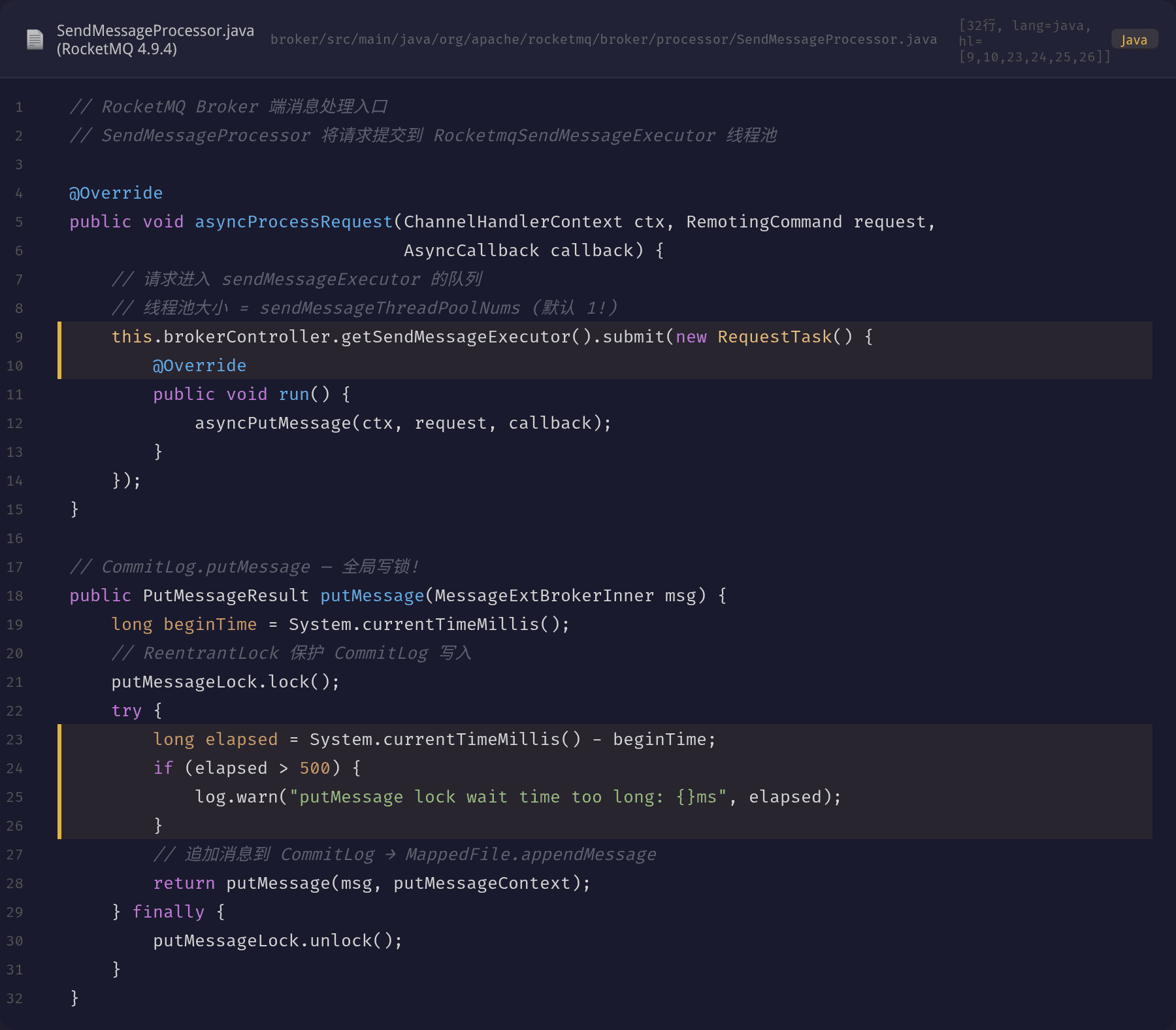Click the try keyword on line 22
This screenshot has height=1030, width=1176.
coord(127,711)
